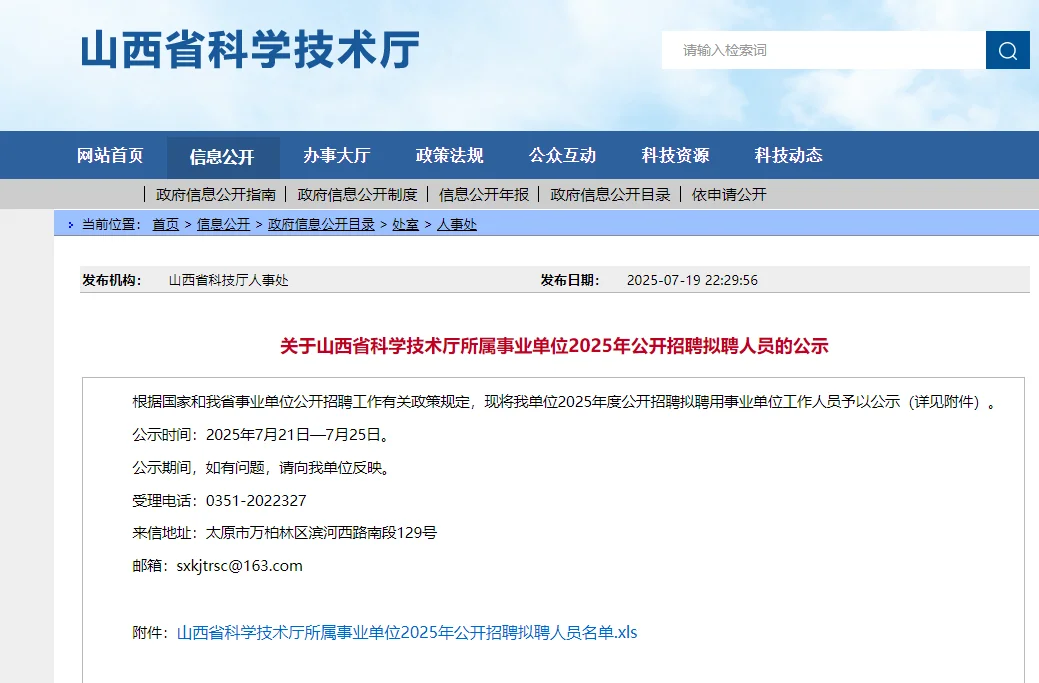Click the breadcrumb arrow icon before 当前位置
Screen dimensions: 1039x683
71,225
